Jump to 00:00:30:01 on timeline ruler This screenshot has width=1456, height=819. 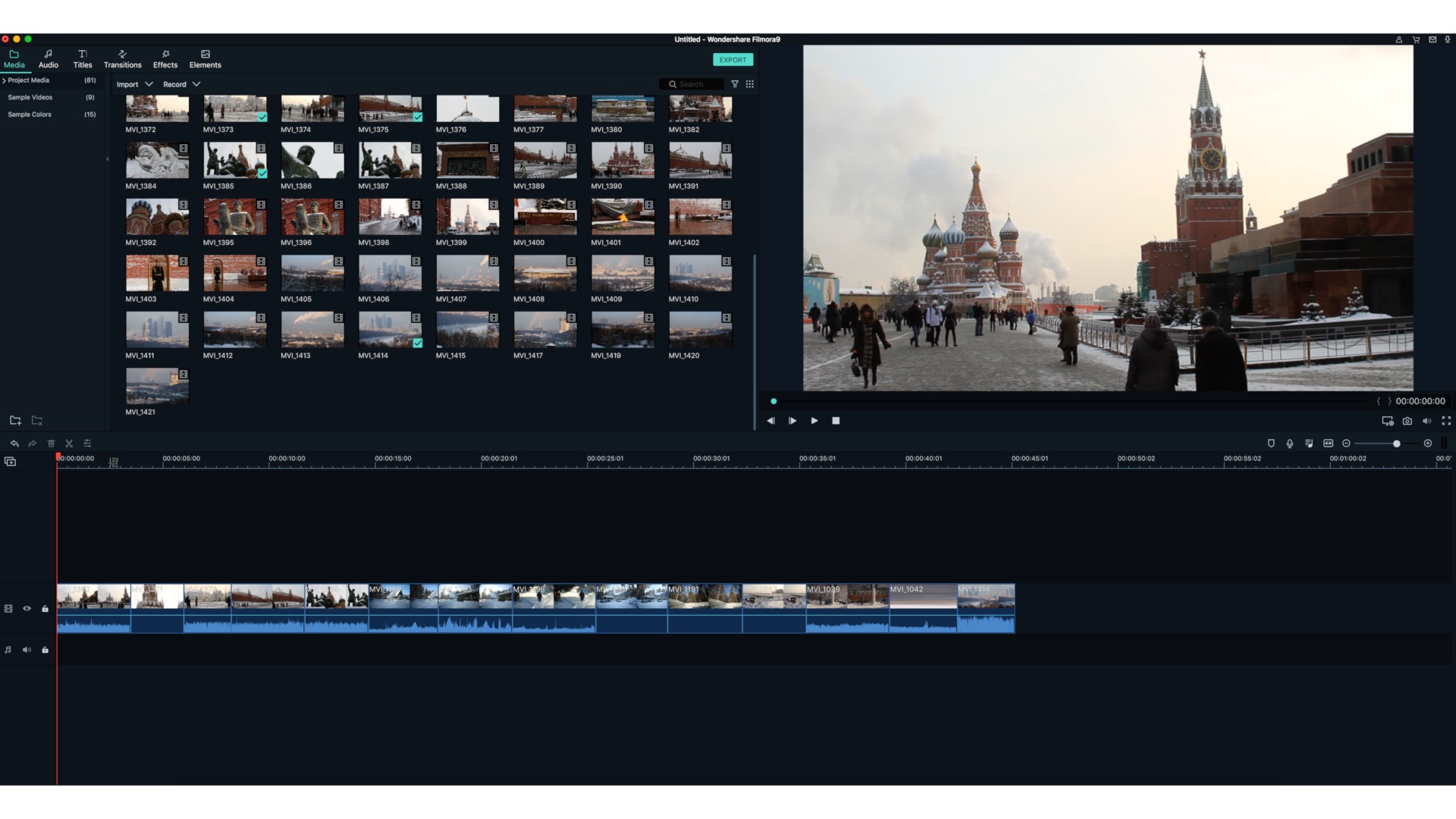pos(711,459)
